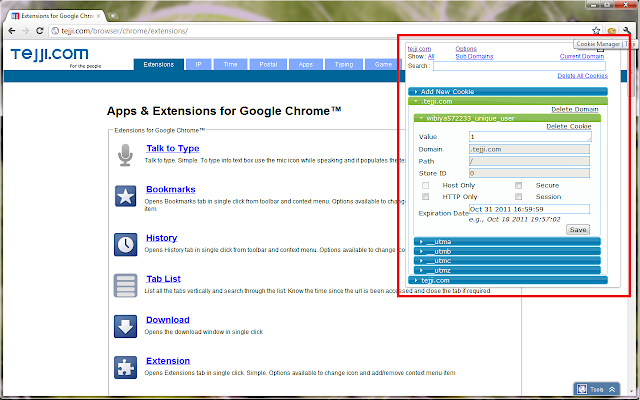The width and height of the screenshot is (640, 400).
Task: Reload the page with refresh icon
Action: pos(40,31)
